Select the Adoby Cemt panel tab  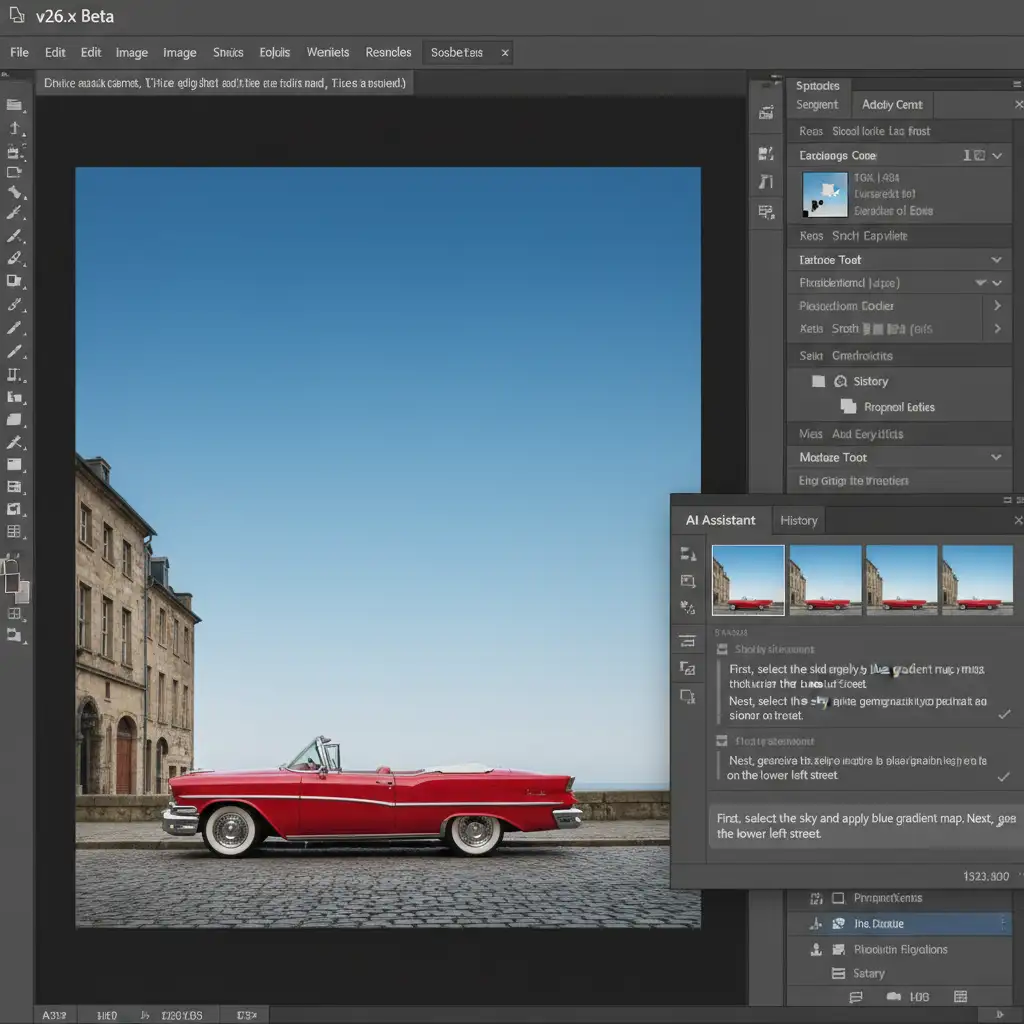point(892,105)
